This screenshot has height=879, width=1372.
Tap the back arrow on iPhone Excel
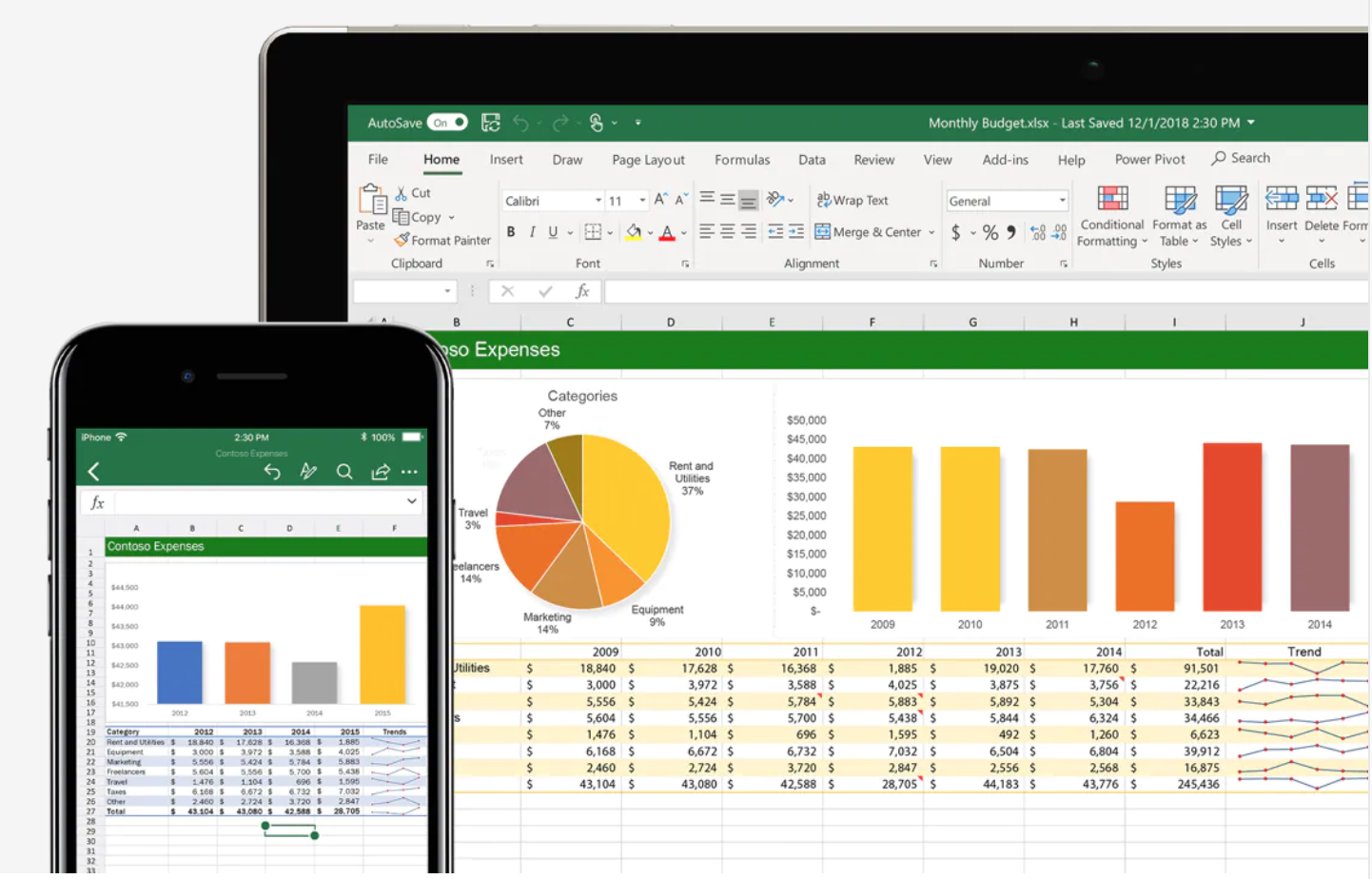93,472
